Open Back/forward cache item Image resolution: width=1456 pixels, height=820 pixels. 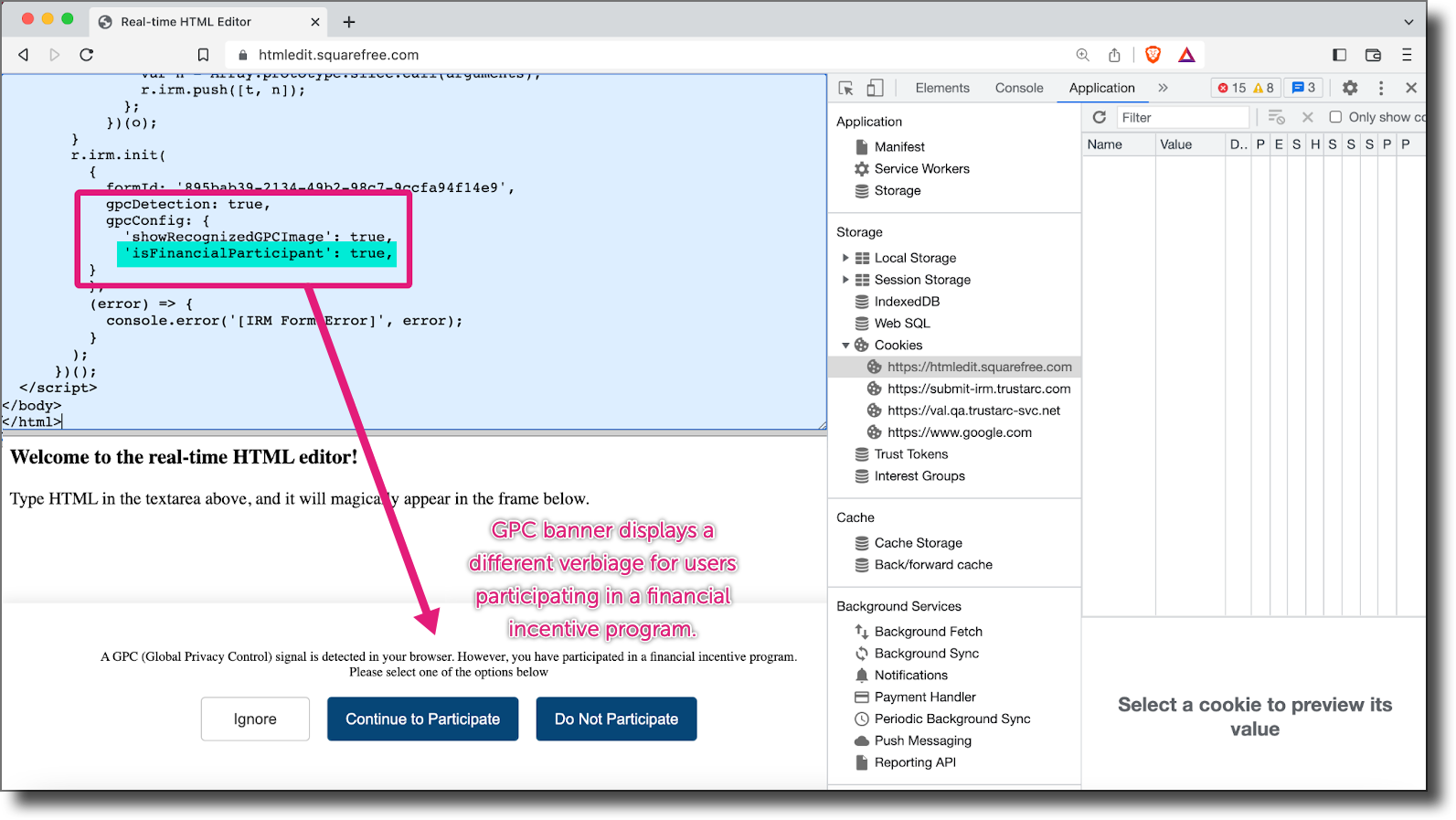pyautogui.click(x=933, y=565)
